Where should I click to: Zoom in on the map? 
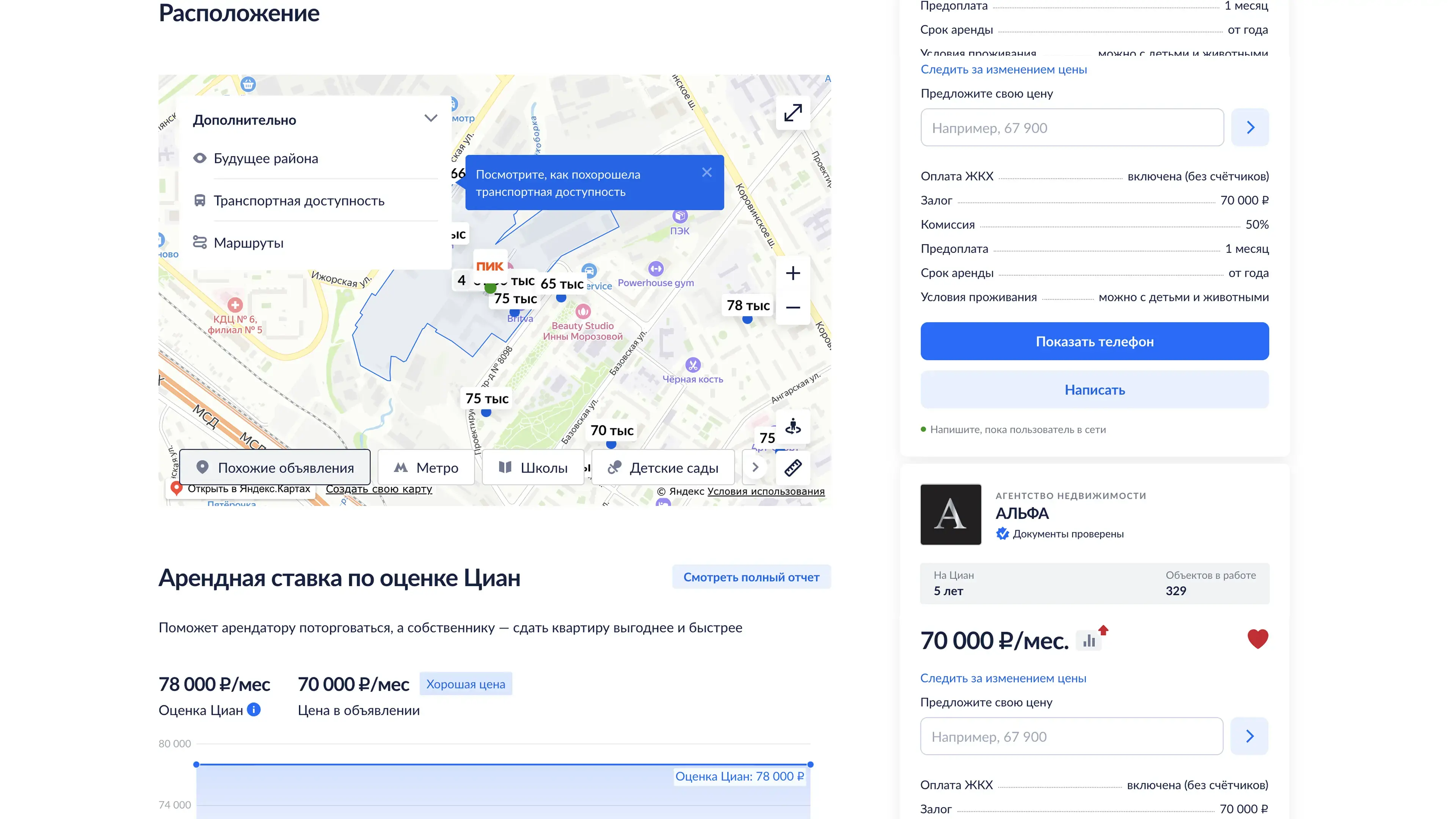792,273
